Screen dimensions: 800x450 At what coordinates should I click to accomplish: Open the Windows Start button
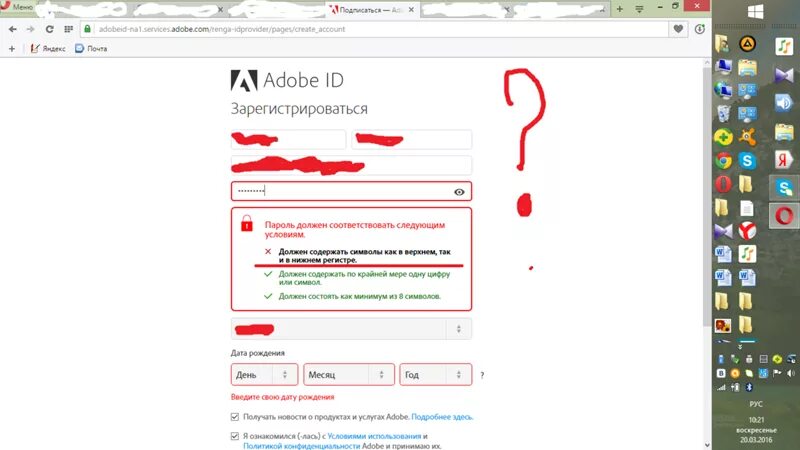click(756, 12)
